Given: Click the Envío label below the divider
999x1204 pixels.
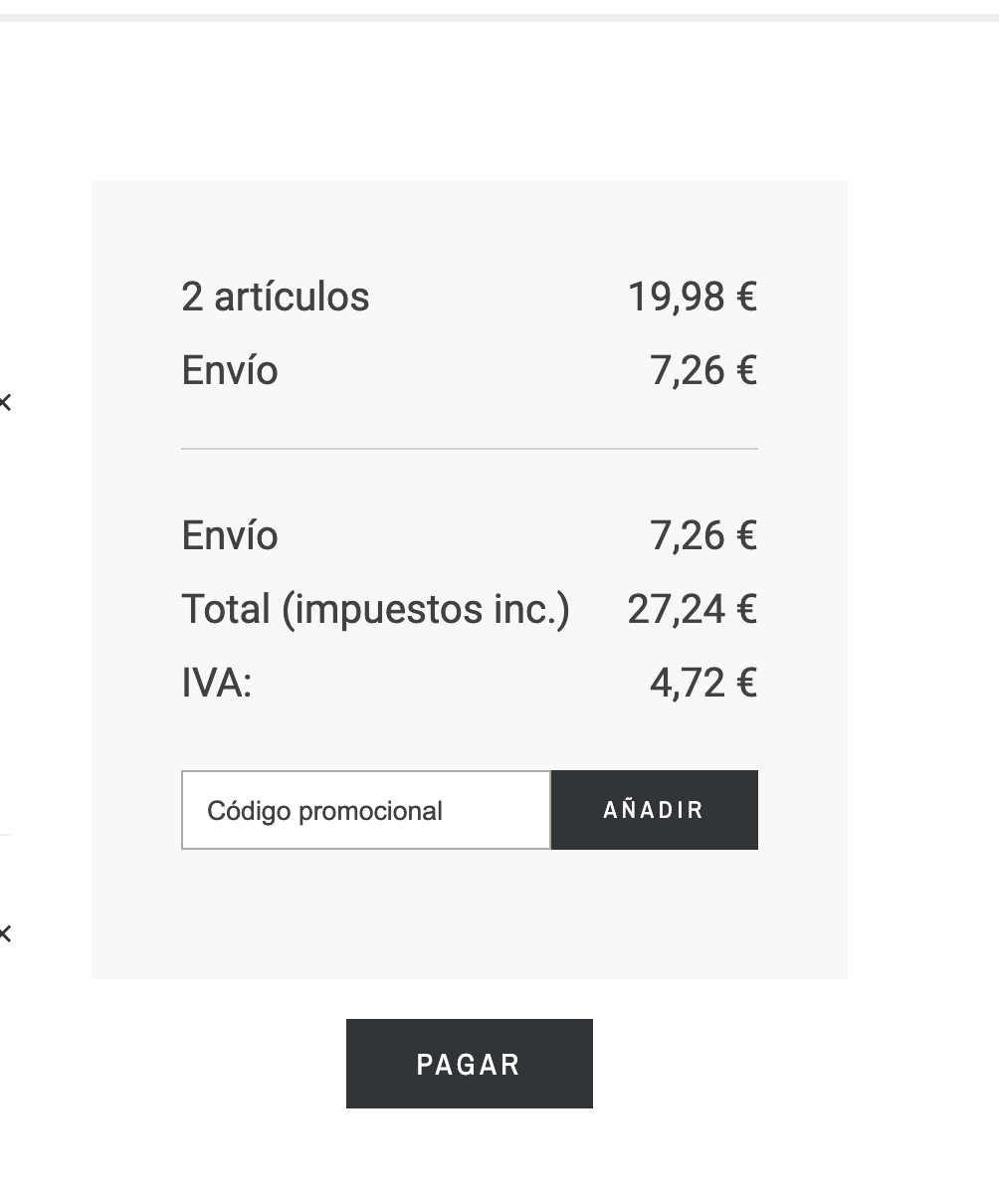Looking at the screenshot, I should pyautogui.click(x=230, y=535).
